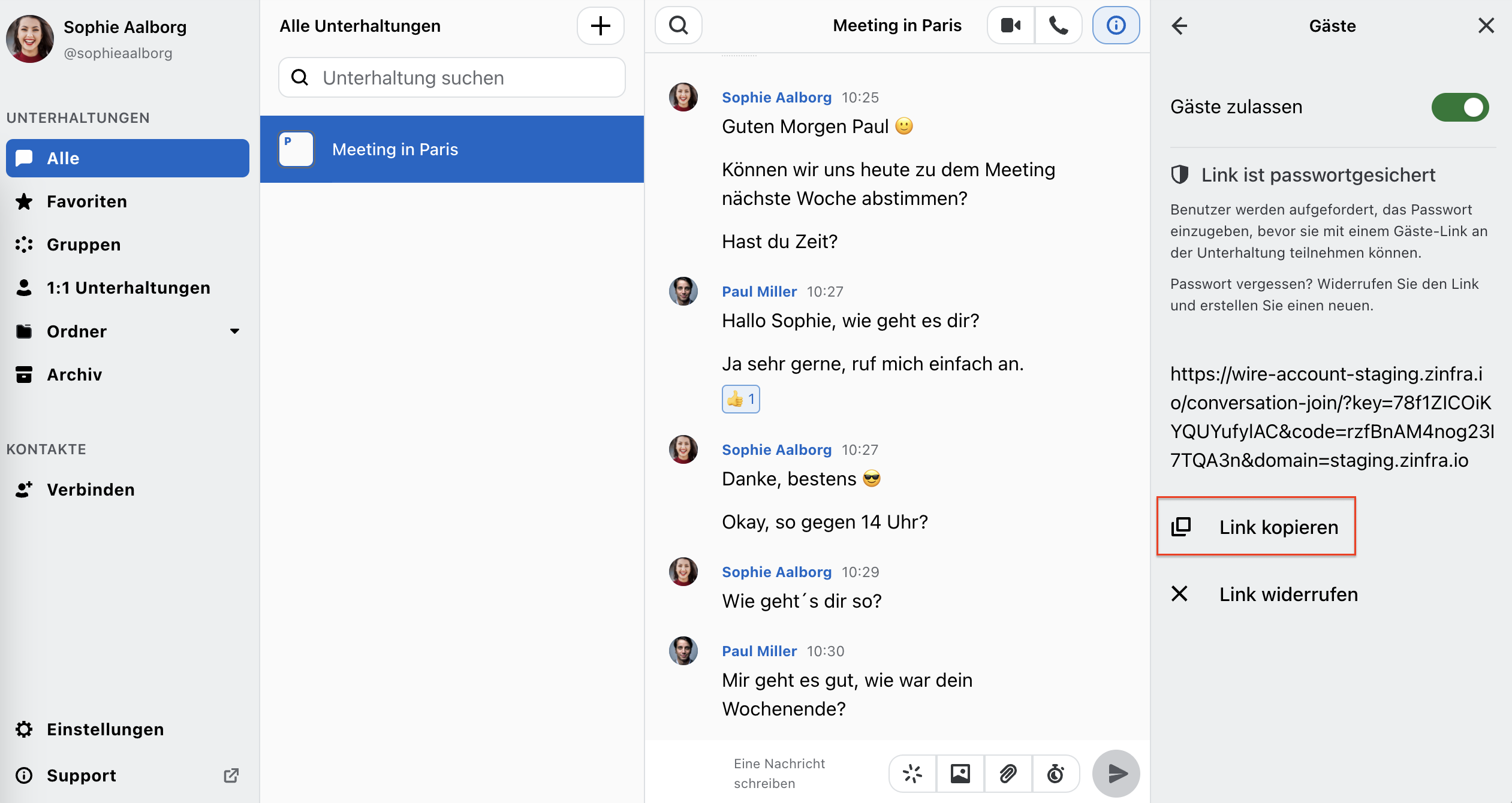Click the speech bubble icon beside Alle
This screenshot has width=1512, height=803.
[x=24, y=158]
